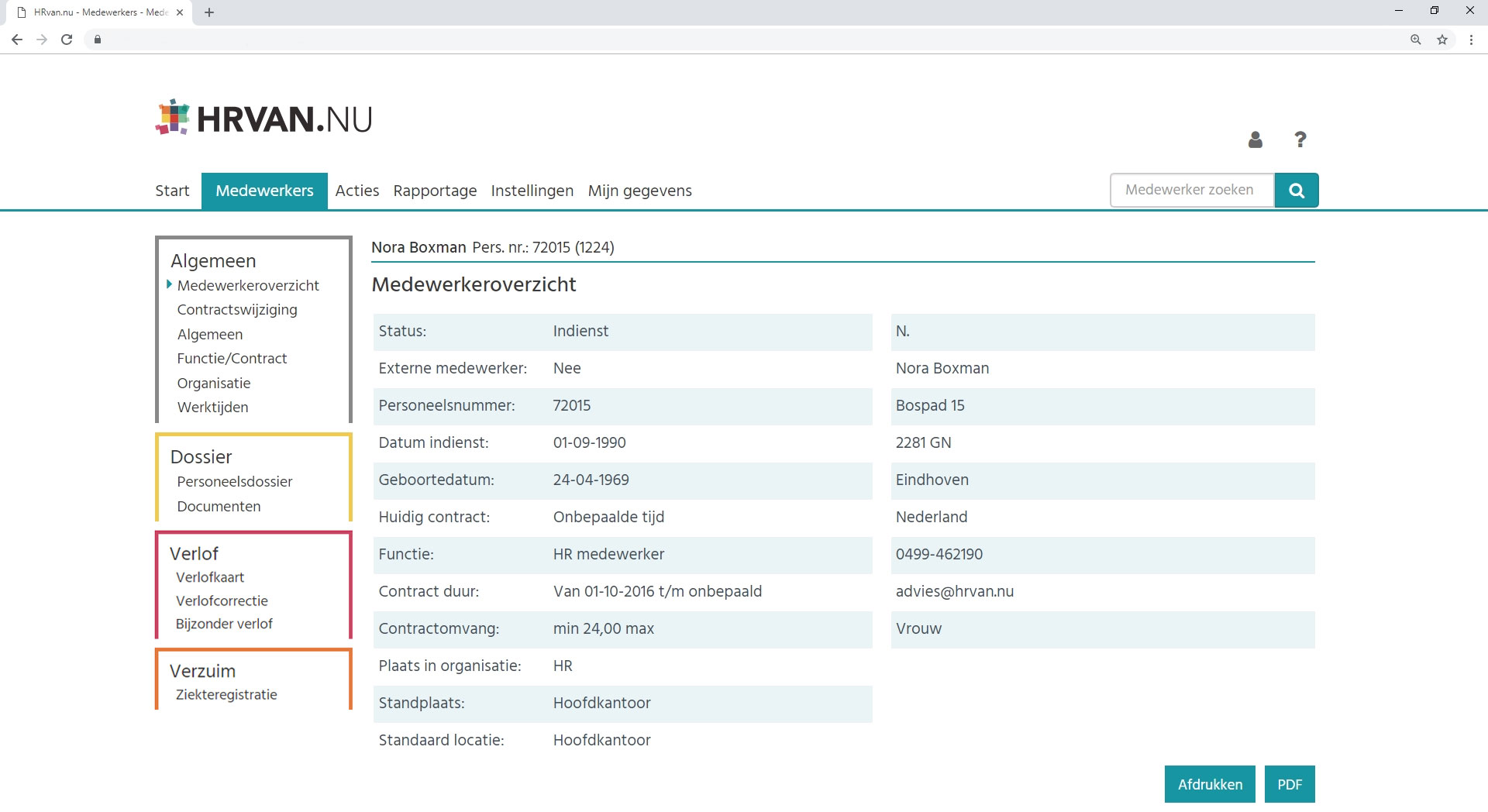The height and width of the screenshot is (812, 1488).
Task: Open the Organisatie link
Action: click(214, 384)
